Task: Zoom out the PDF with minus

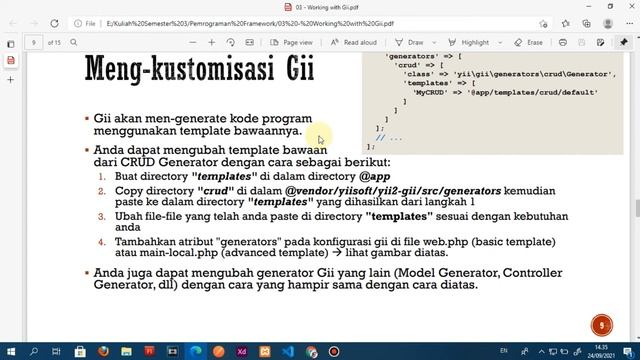Action: pyautogui.click(x=193, y=42)
